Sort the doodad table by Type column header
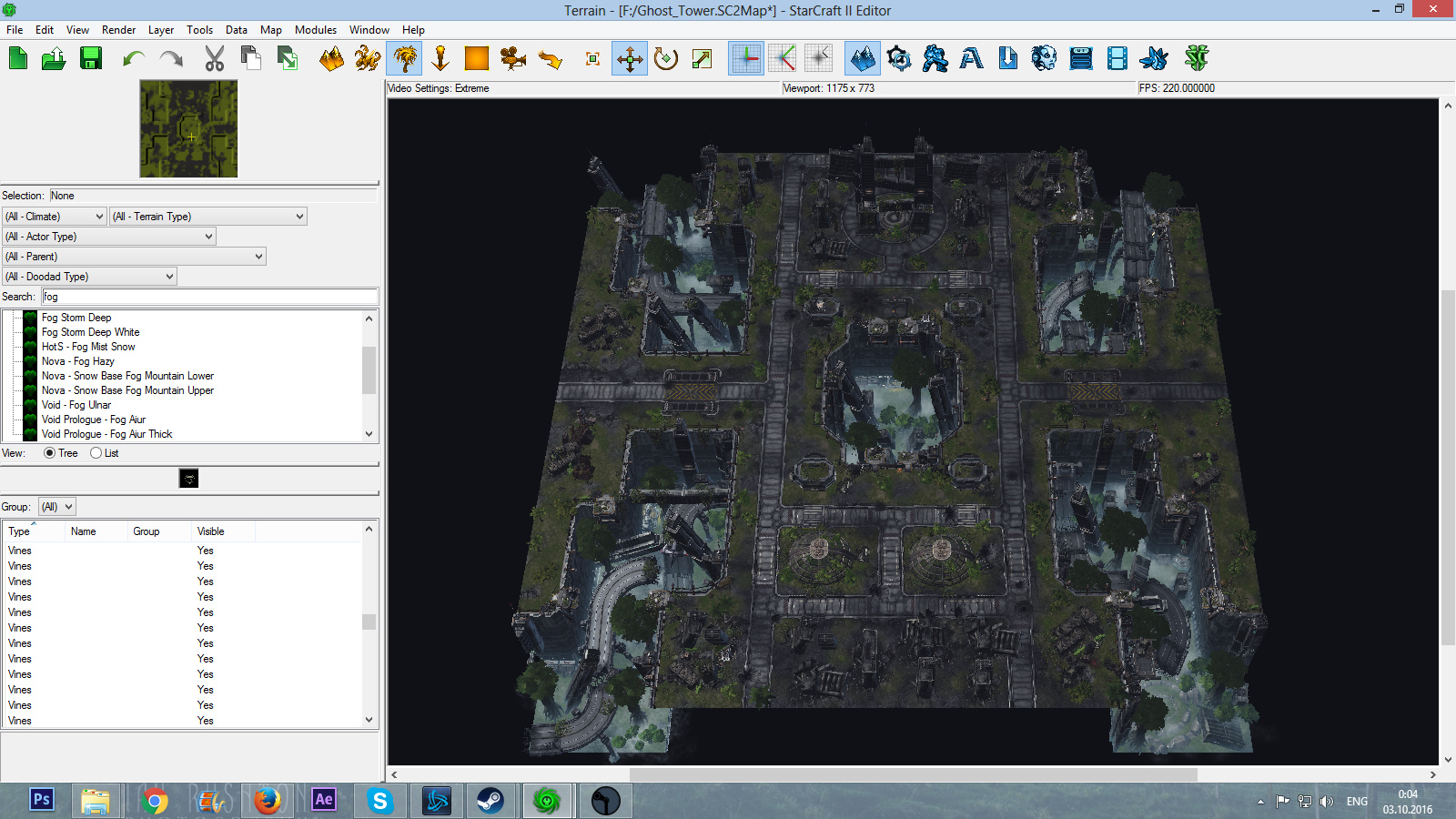Image resolution: width=1456 pixels, height=819 pixels. click(x=34, y=531)
